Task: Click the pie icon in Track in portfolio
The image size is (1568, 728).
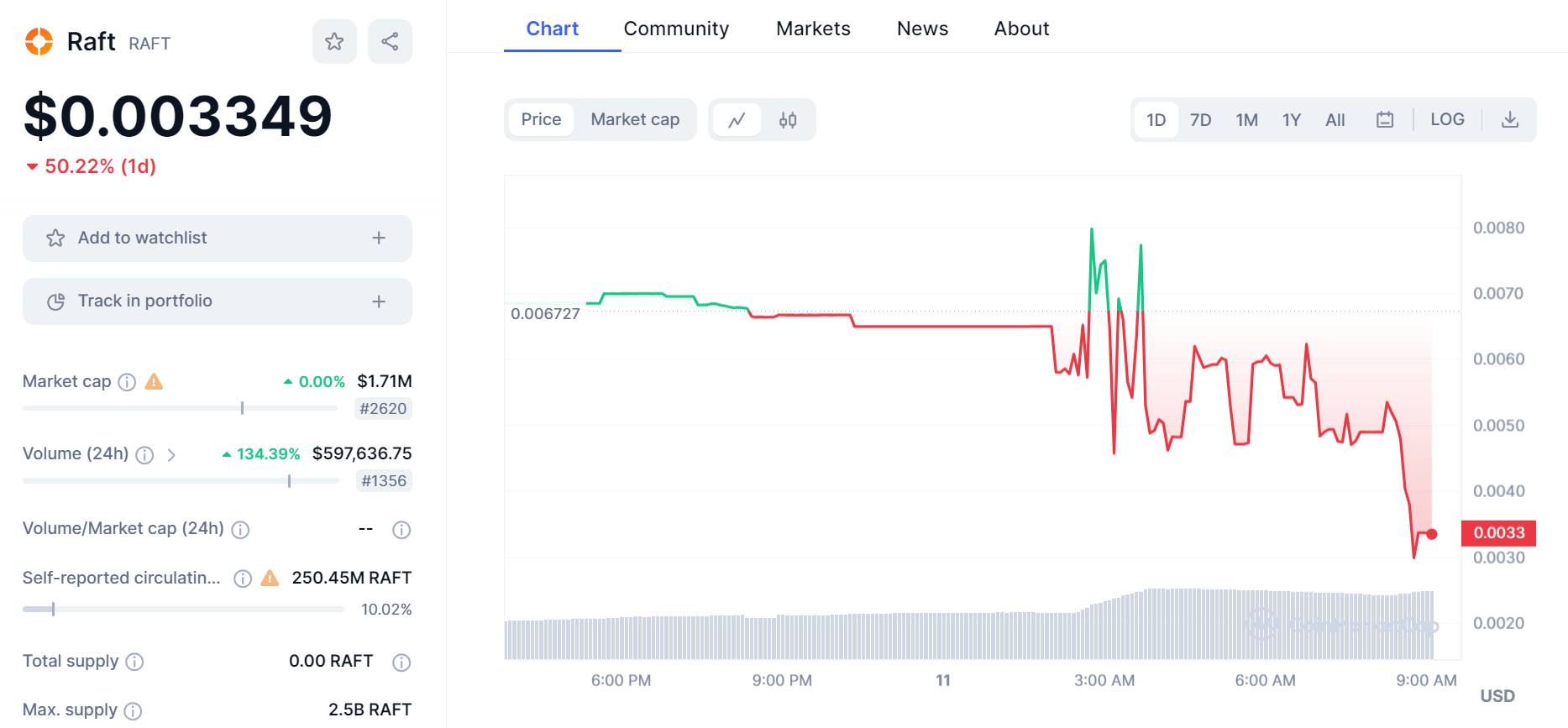Action: click(x=55, y=301)
